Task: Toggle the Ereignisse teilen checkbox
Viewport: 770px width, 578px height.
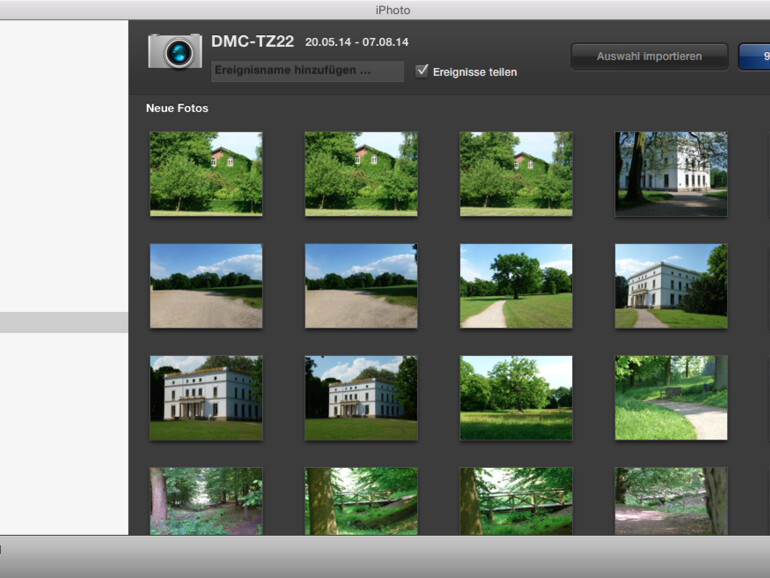Action: click(422, 71)
